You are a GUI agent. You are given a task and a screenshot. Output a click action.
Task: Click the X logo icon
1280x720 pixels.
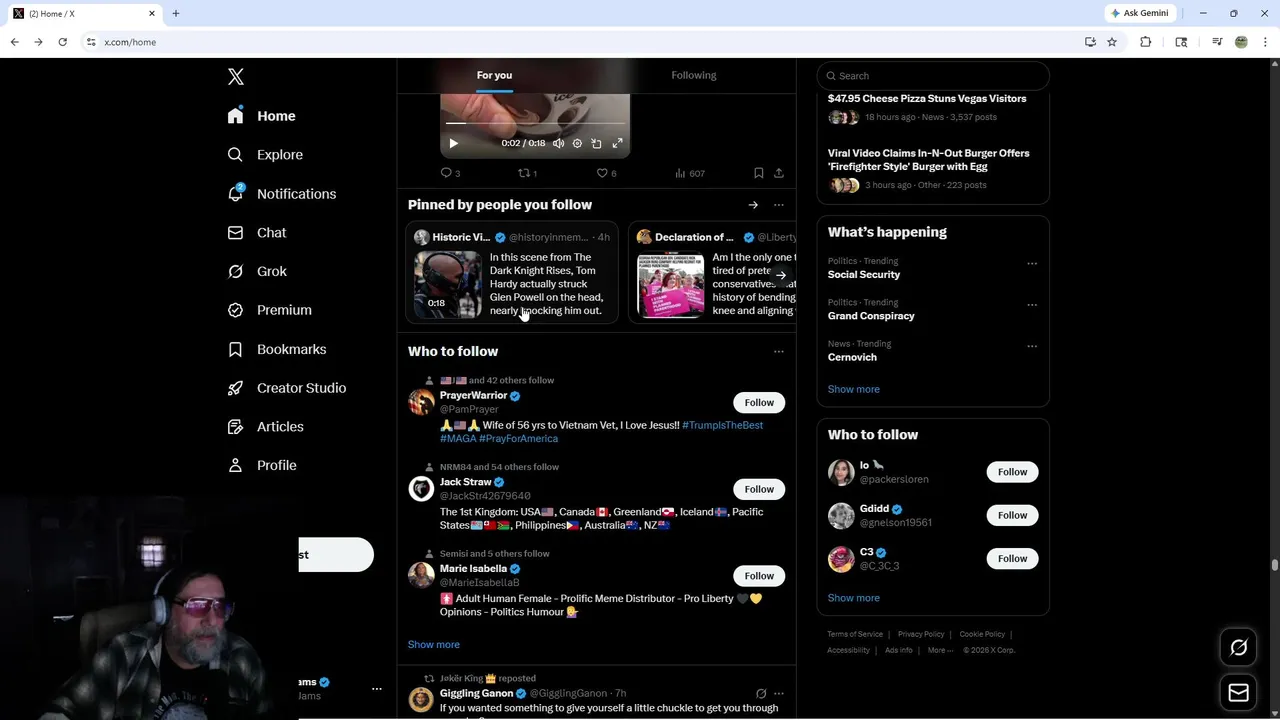click(x=236, y=77)
